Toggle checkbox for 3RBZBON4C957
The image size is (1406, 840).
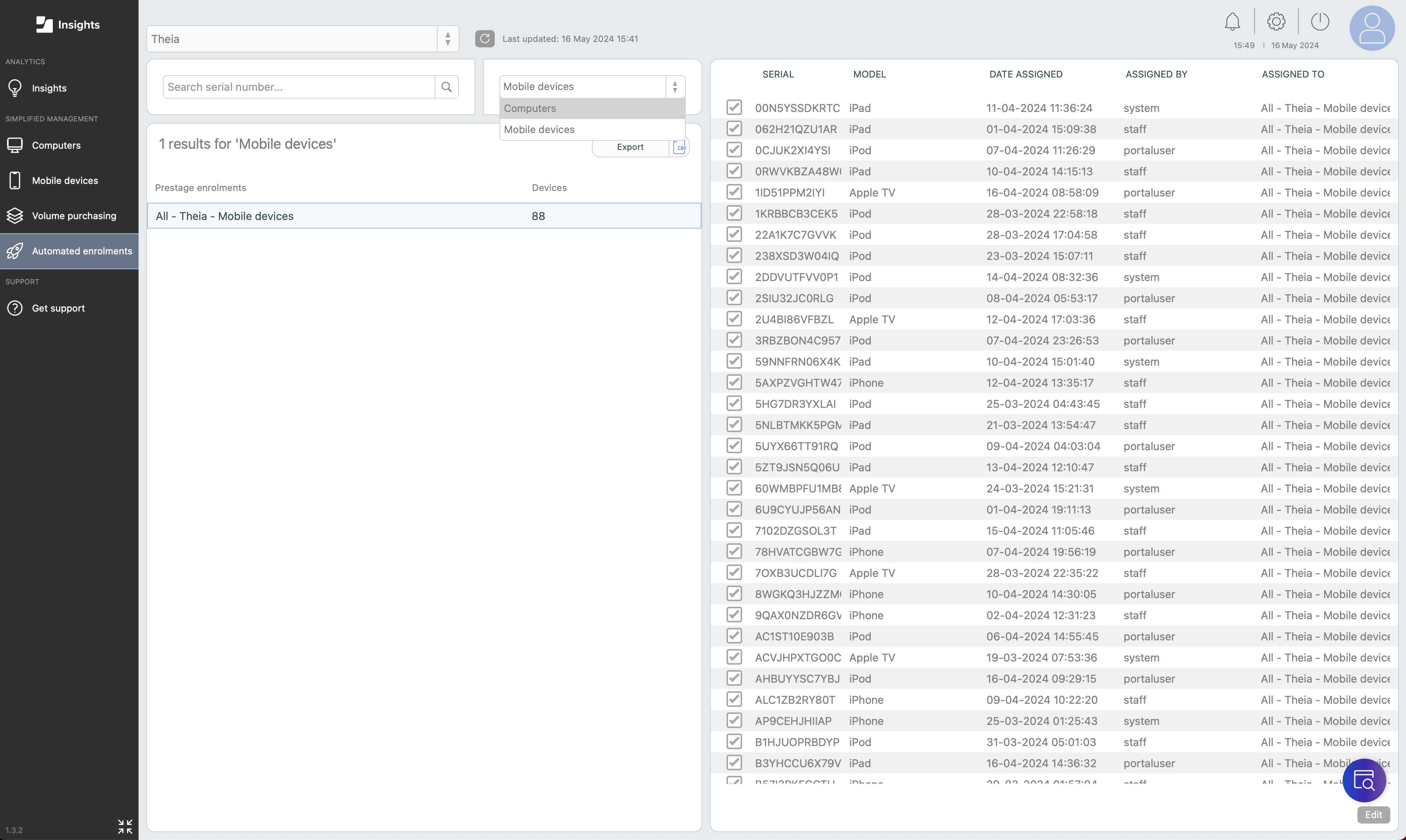(x=734, y=340)
